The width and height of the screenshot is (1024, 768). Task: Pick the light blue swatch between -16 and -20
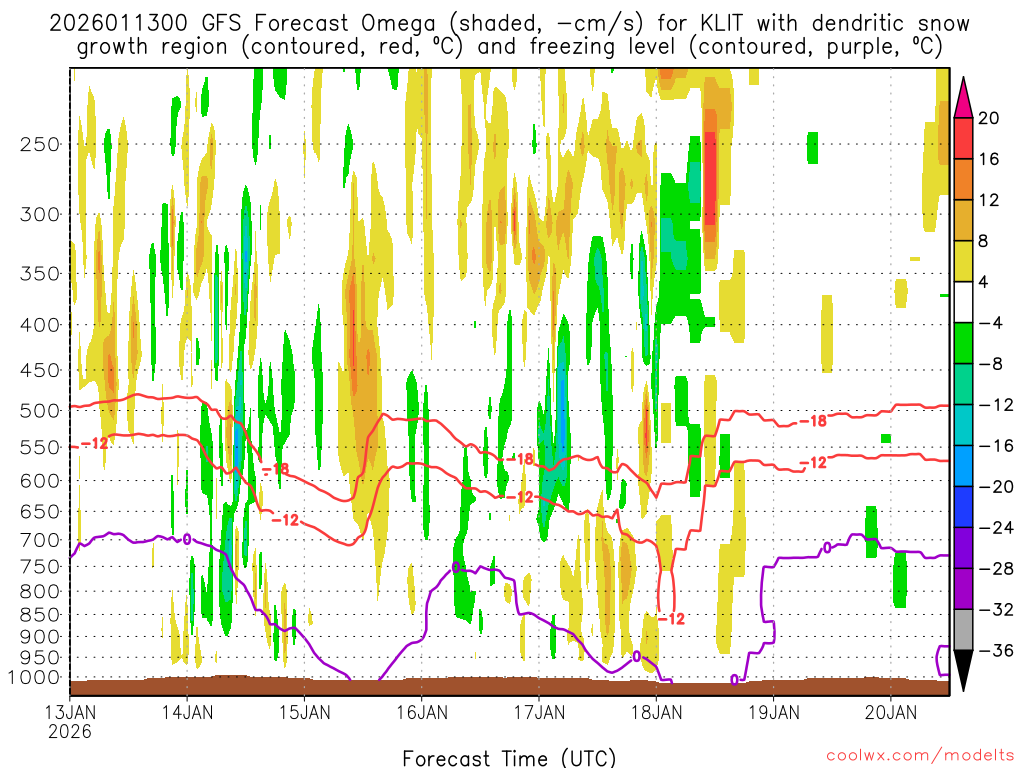[x=963, y=466]
